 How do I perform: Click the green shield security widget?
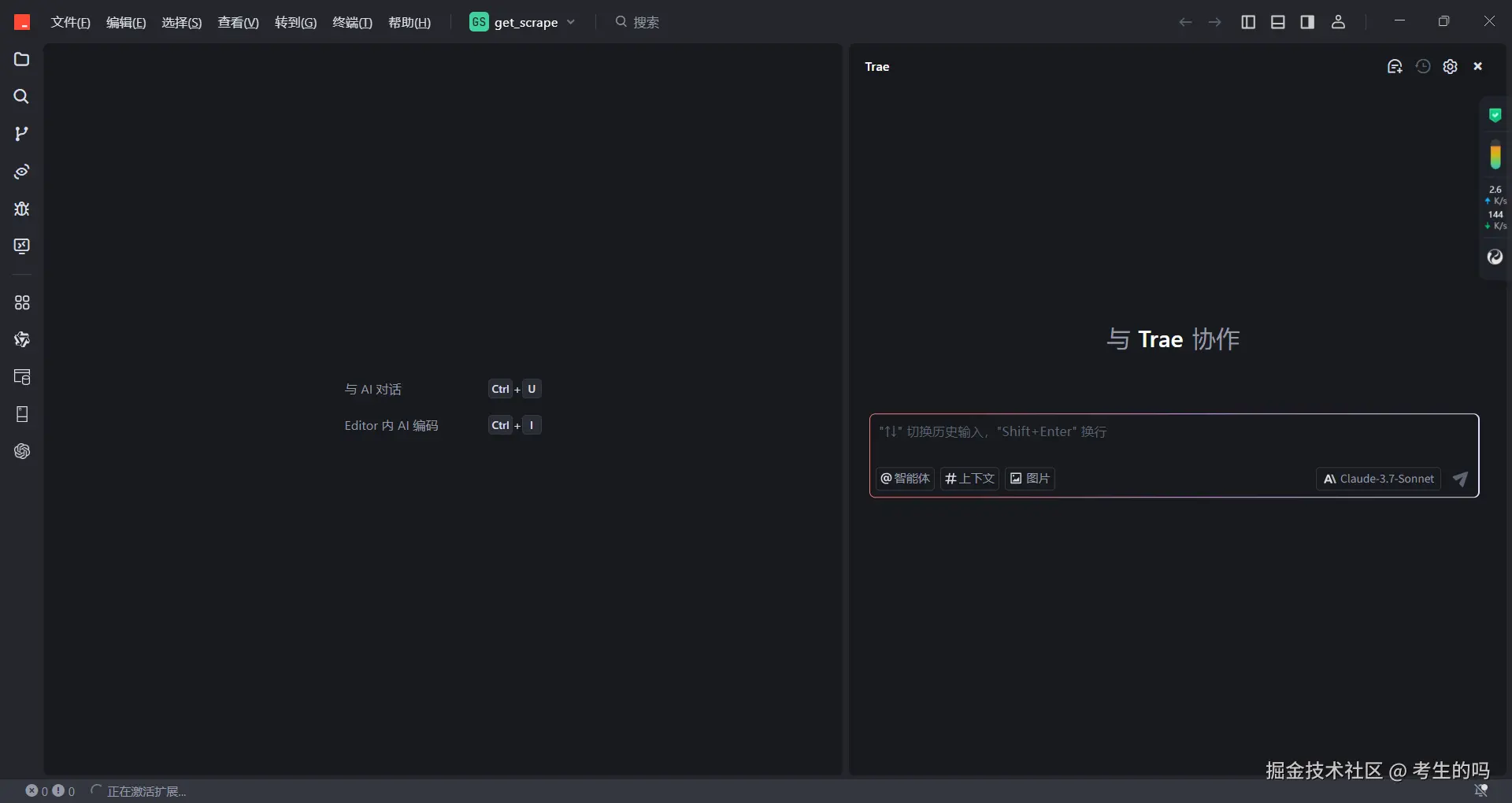point(1495,116)
